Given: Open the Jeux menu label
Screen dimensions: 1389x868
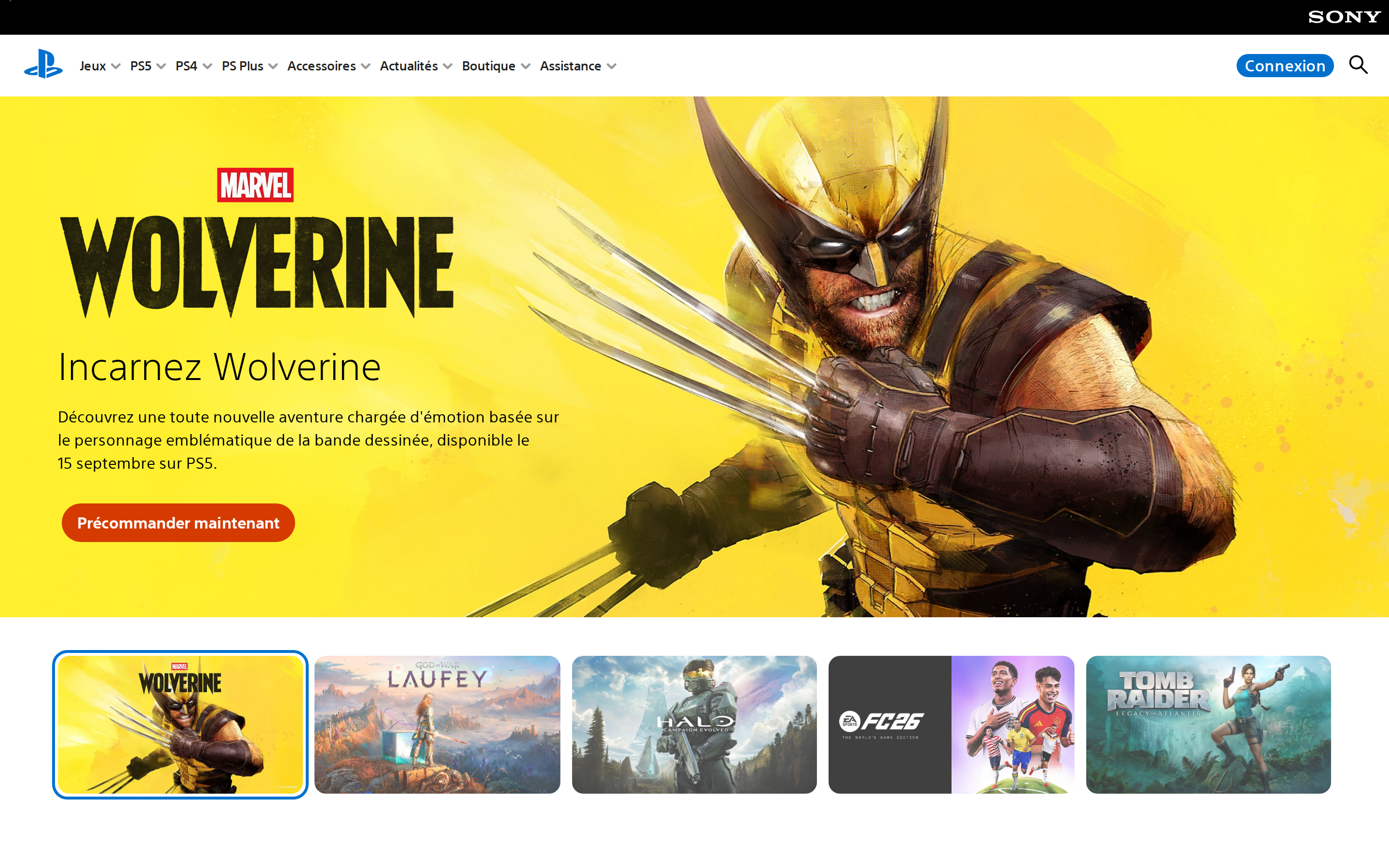Looking at the screenshot, I should [93, 66].
